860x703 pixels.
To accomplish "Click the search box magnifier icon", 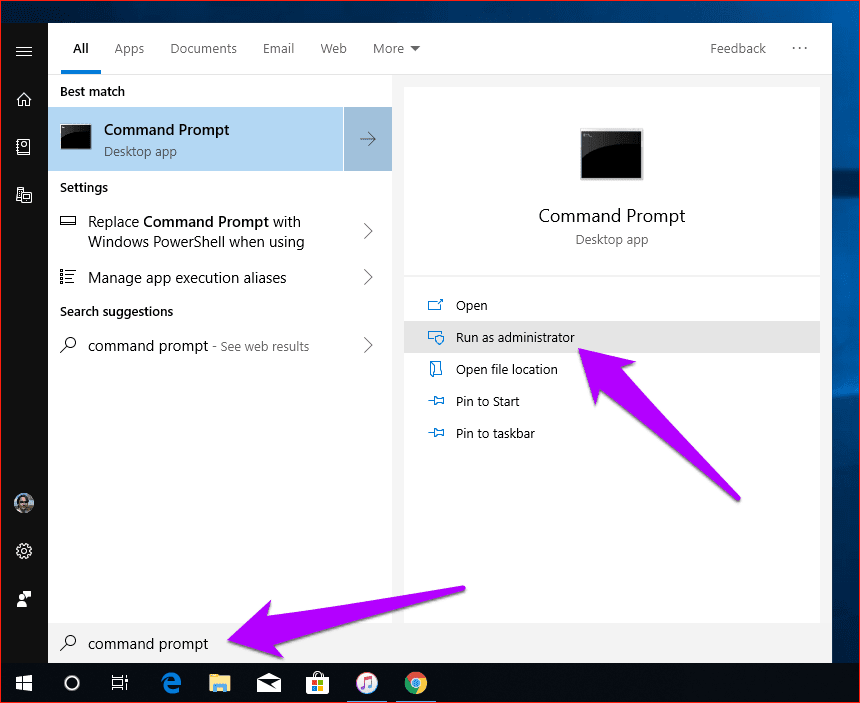I will pos(69,642).
